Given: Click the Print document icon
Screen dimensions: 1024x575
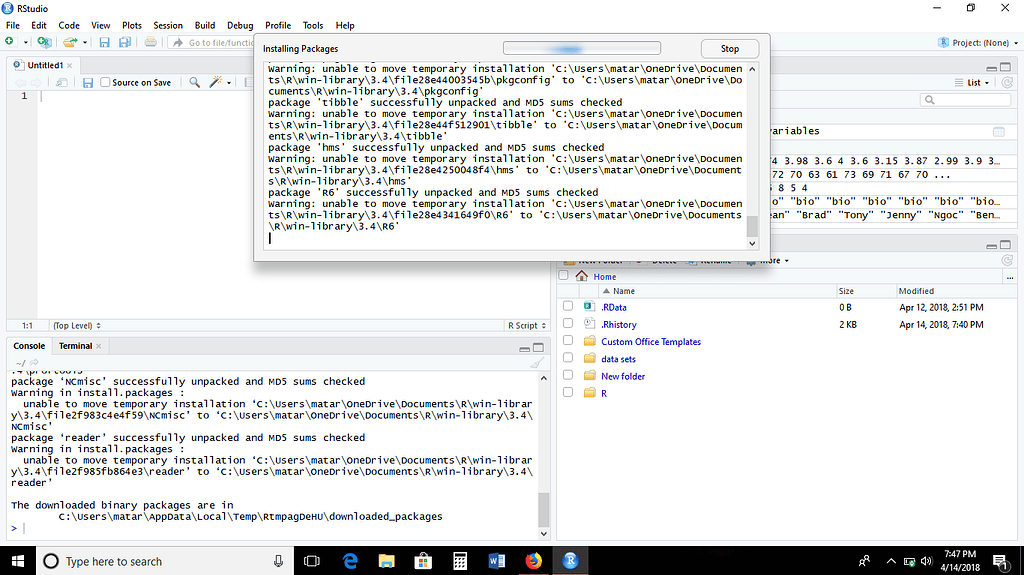Looking at the screenshot, I should (x=150, y=42).
